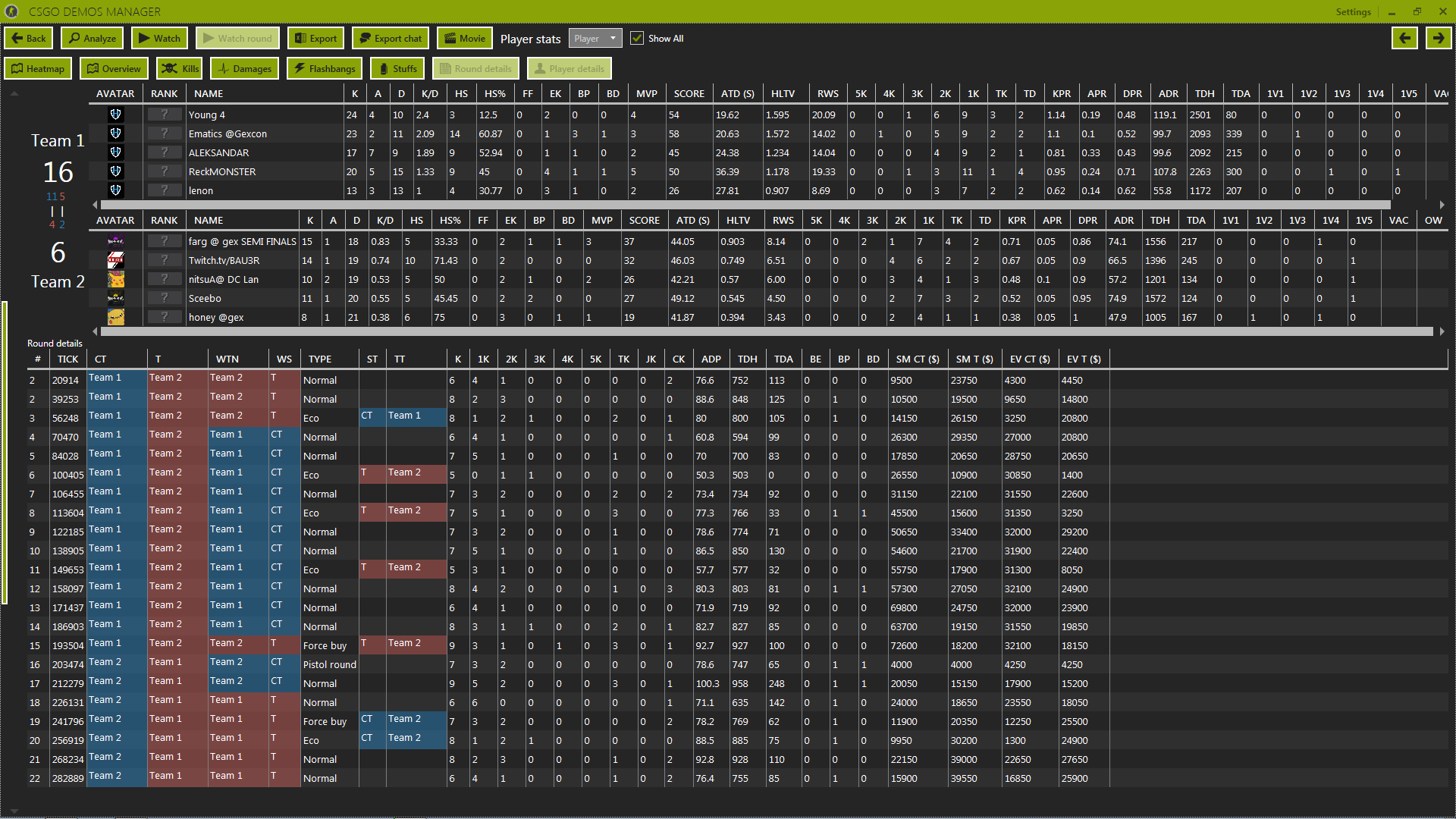The height and width of the screenshot is (819, 1456).
Task: Select player name Ematics @Gexcon
Action: [227, 133]
